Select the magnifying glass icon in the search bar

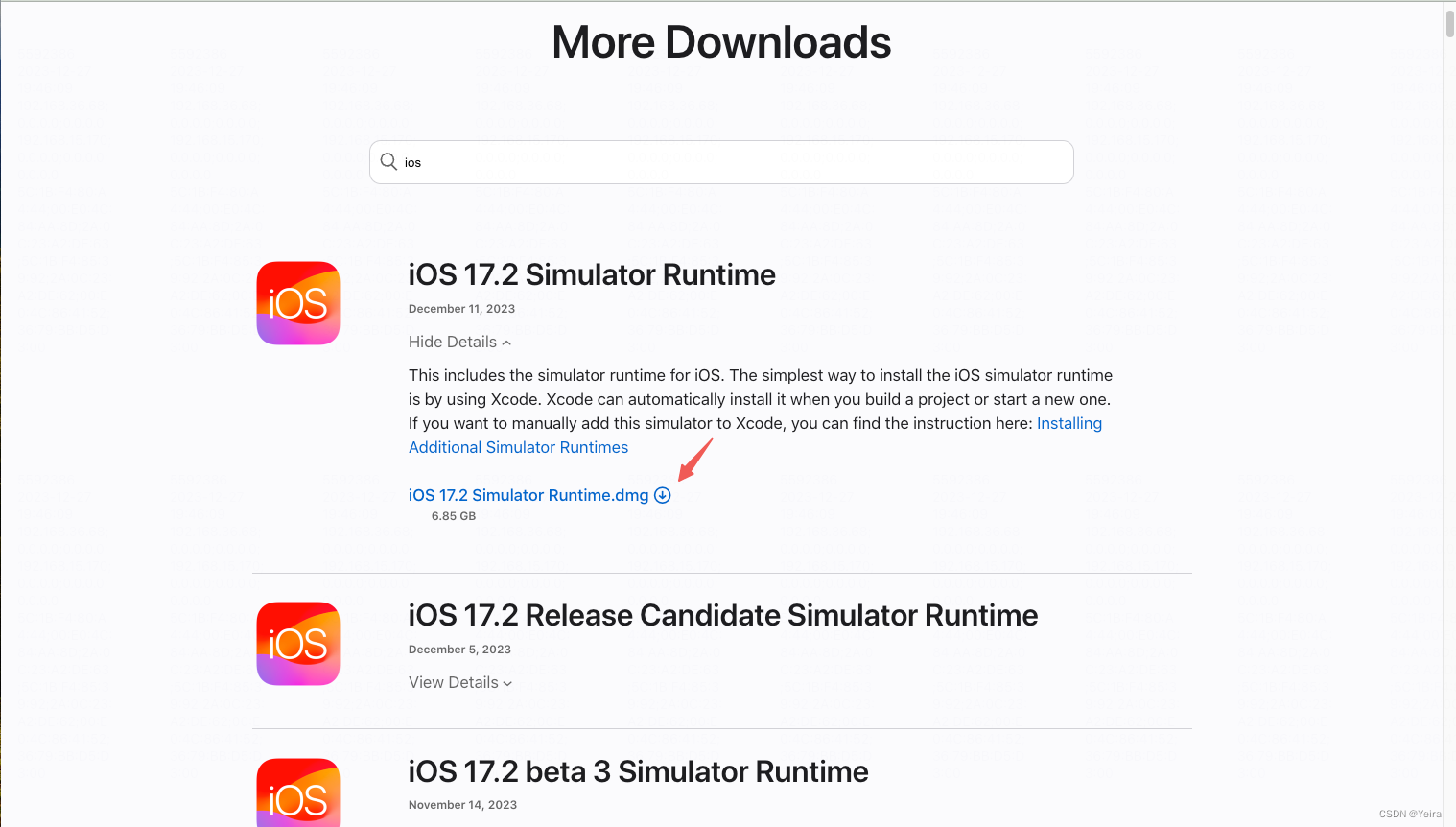(x=388, y=161)
